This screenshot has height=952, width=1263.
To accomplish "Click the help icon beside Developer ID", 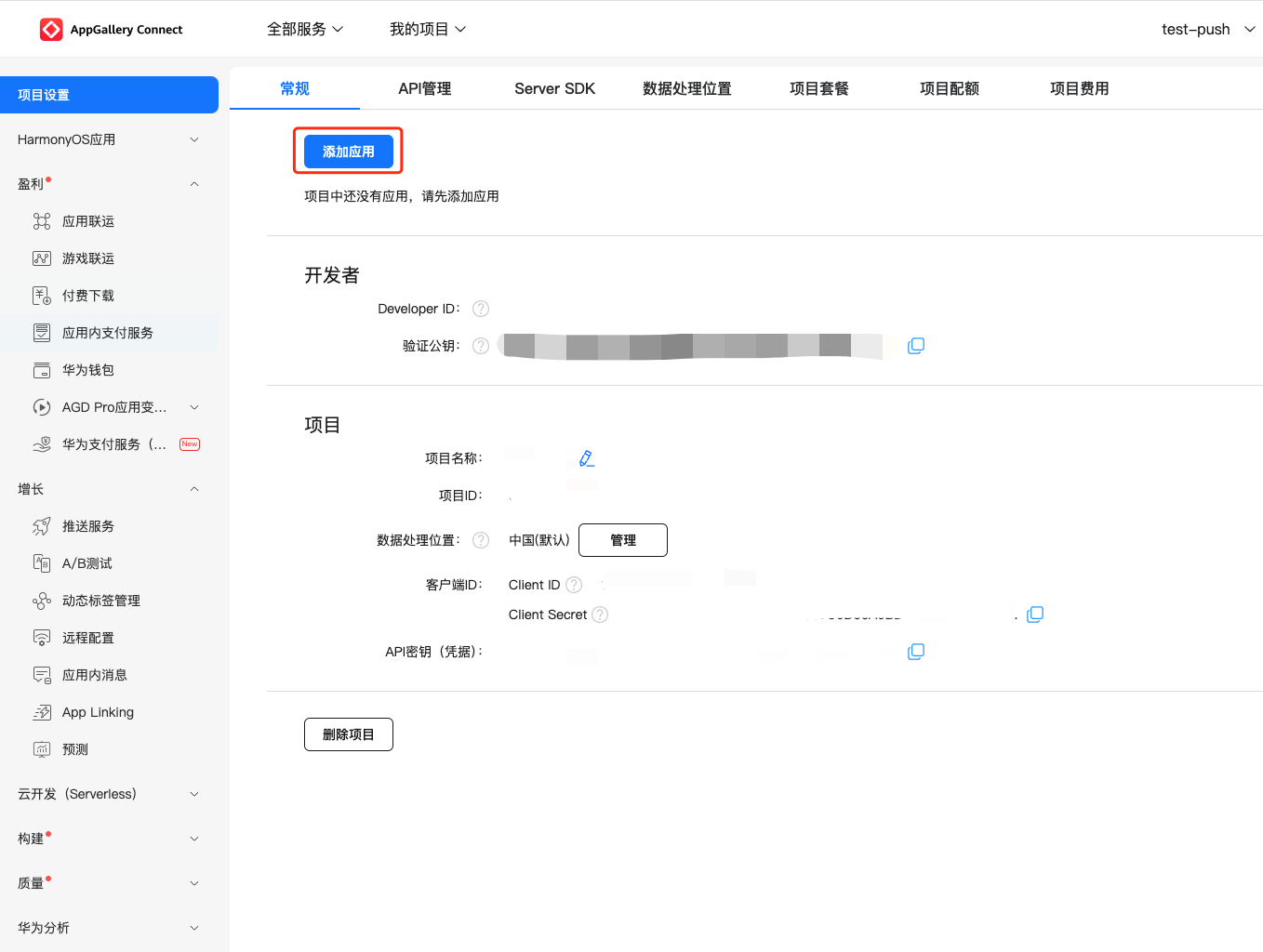I will [481, 309].
